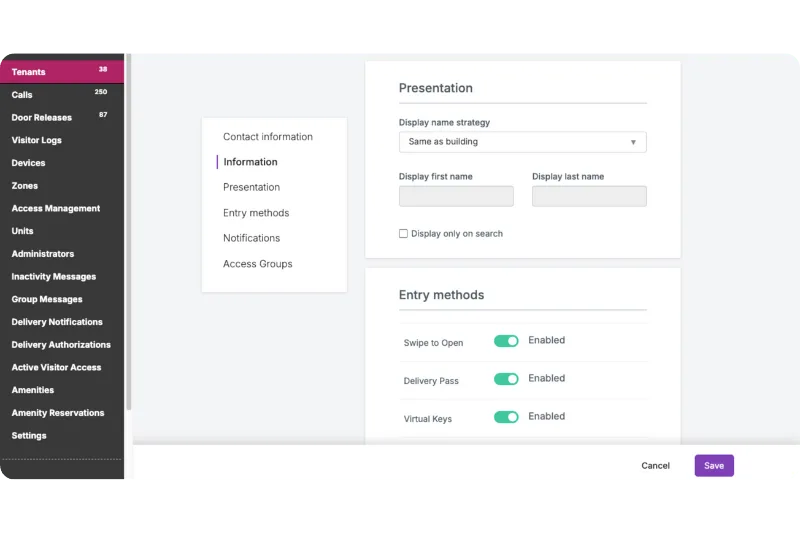Viewport: 800px width, 533px height.
Task: Jump to Contact information section
Action: [x=268, y=137]
